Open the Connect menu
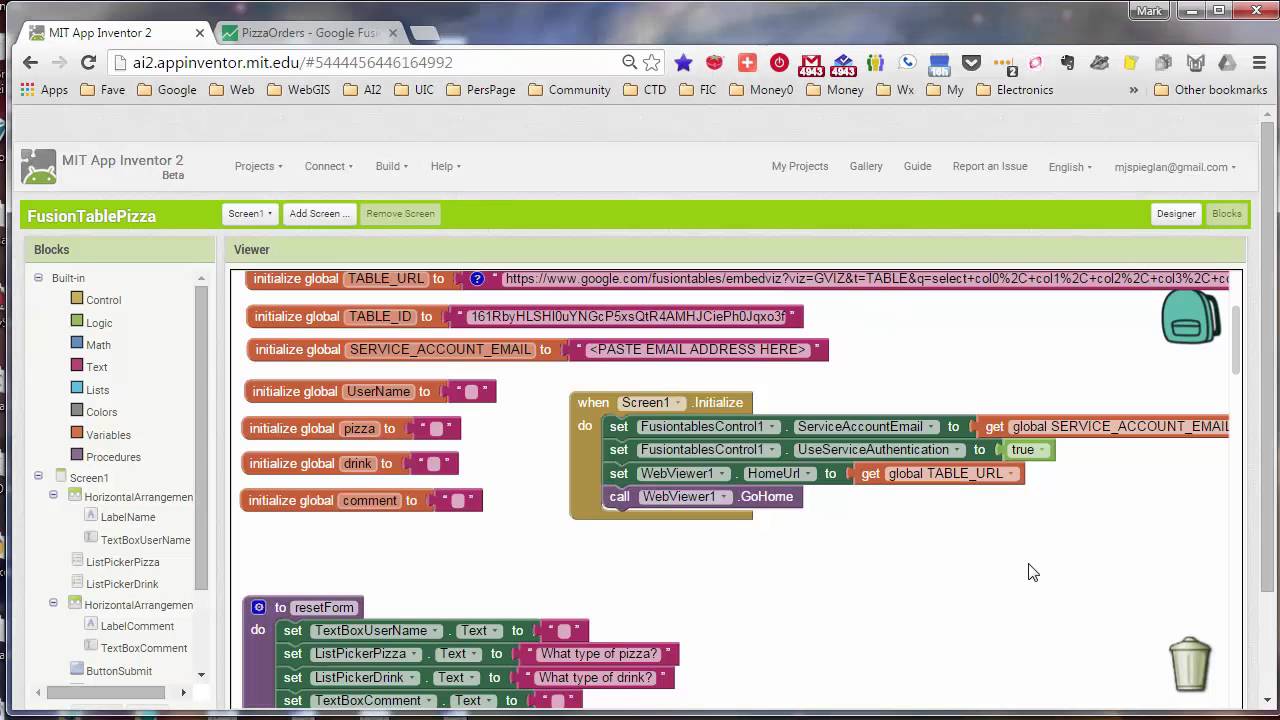This screenshot has width=1280, height=720. tap(329, 167)
